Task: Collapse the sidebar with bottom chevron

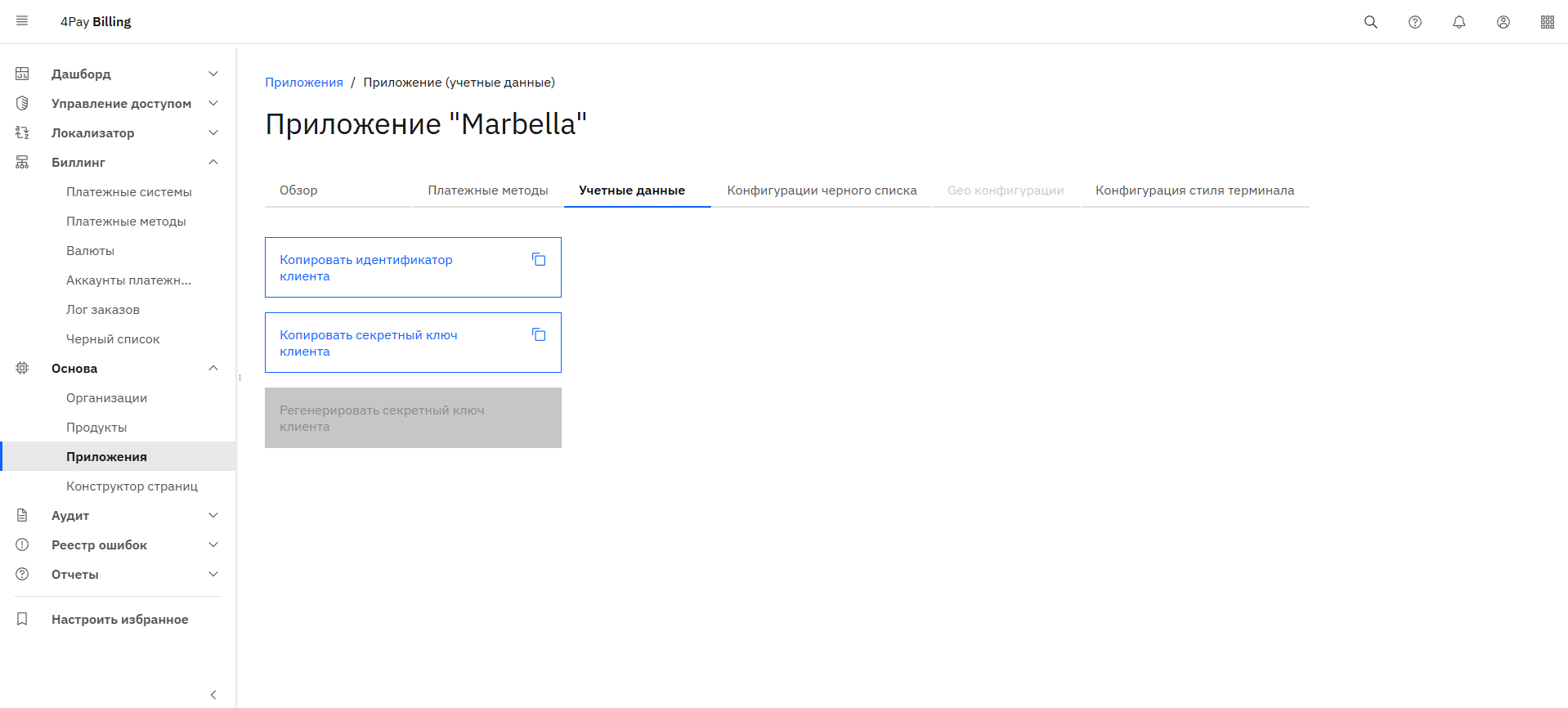Action: (x=213, y=694)
